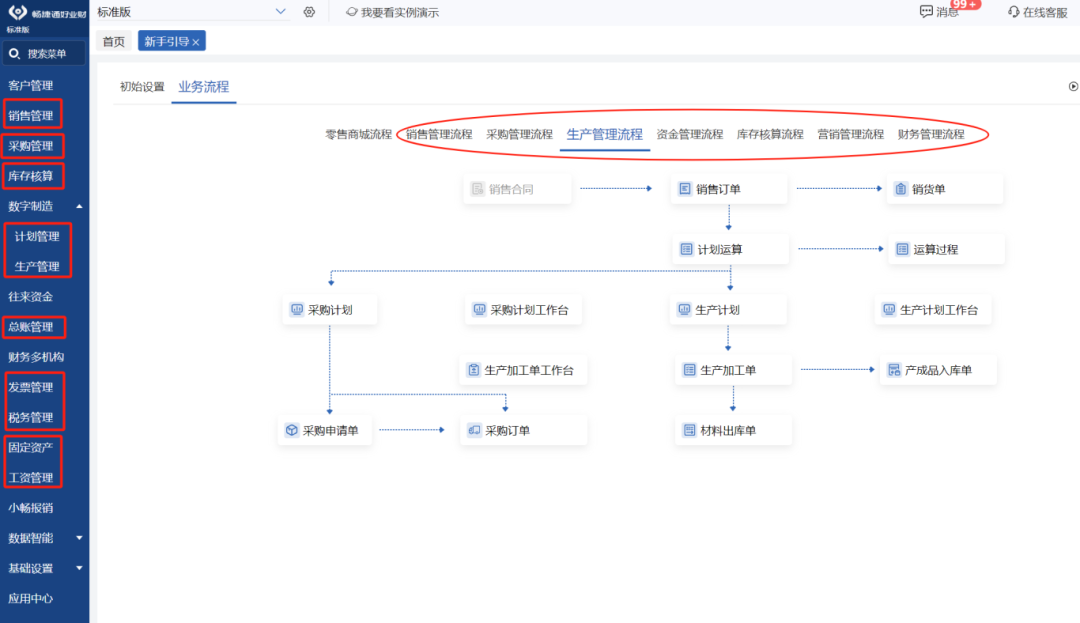Click the settings gear icon beside 标准版

pos(309,12)
